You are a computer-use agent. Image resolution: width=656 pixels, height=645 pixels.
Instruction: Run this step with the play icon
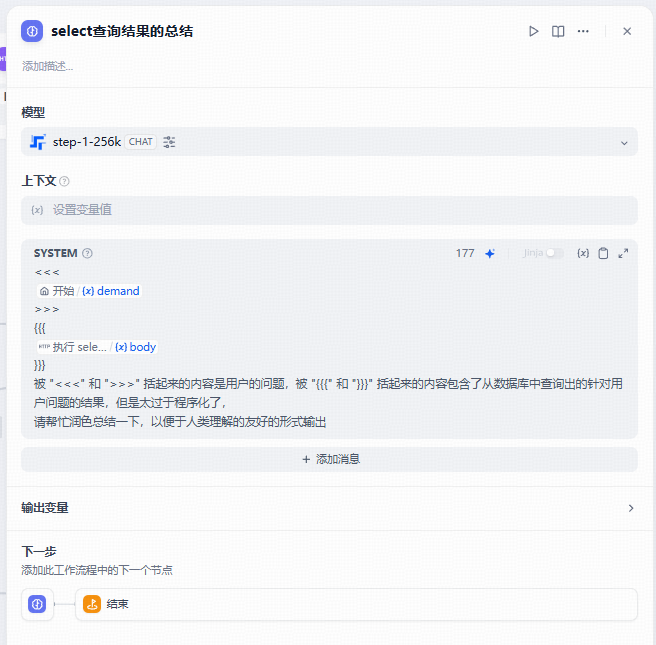click(x=533, y=31)
